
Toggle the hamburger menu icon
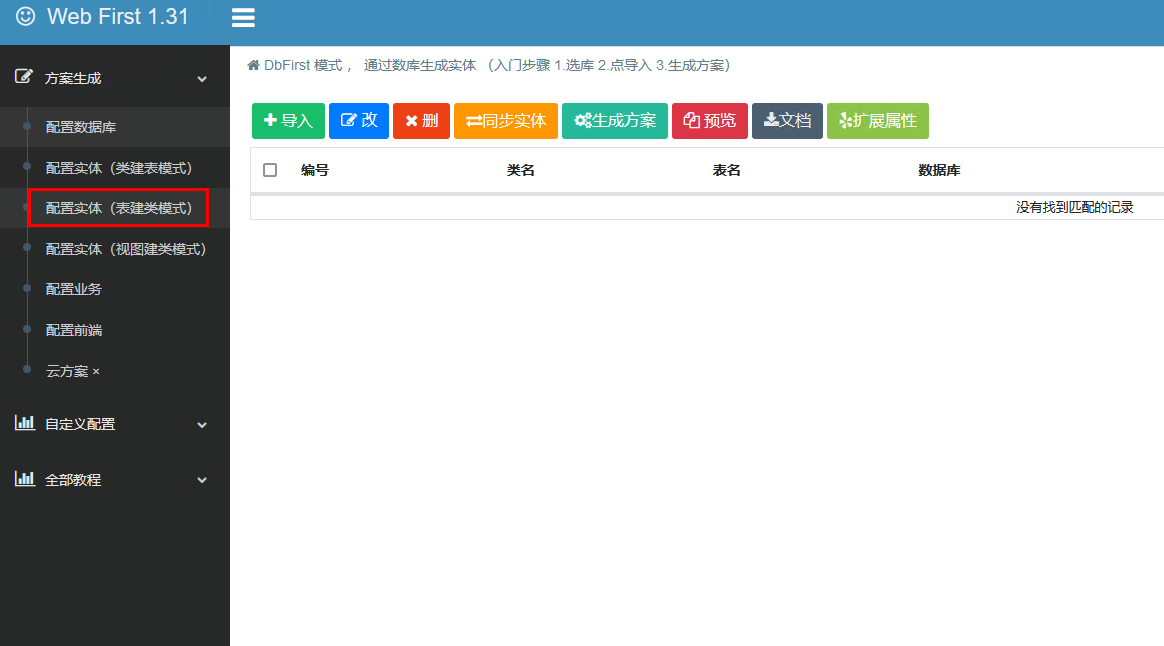(243, 18)
